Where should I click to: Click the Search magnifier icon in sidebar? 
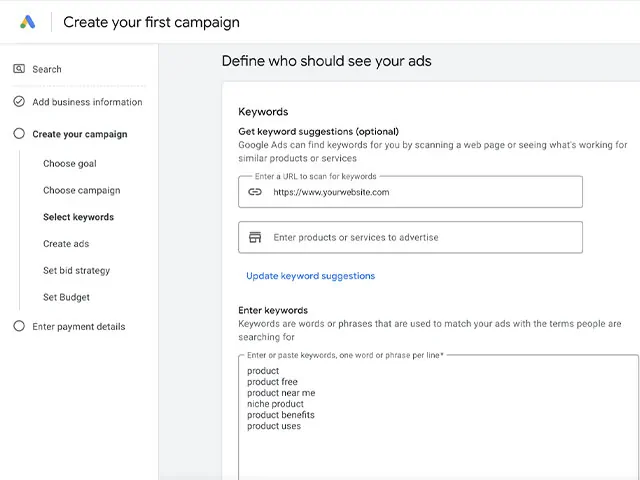coord(19,69)
